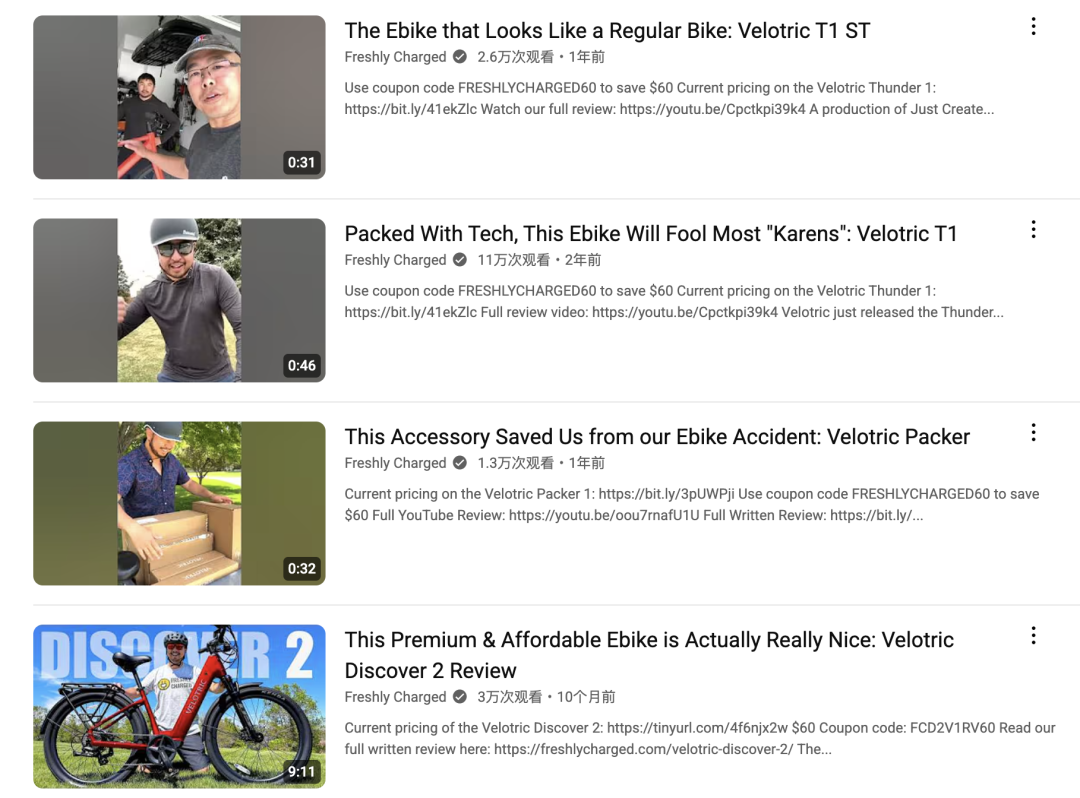
Task: Open the 0:32 Velotric Packer thumbnail
Action: (x=179, y=503)
